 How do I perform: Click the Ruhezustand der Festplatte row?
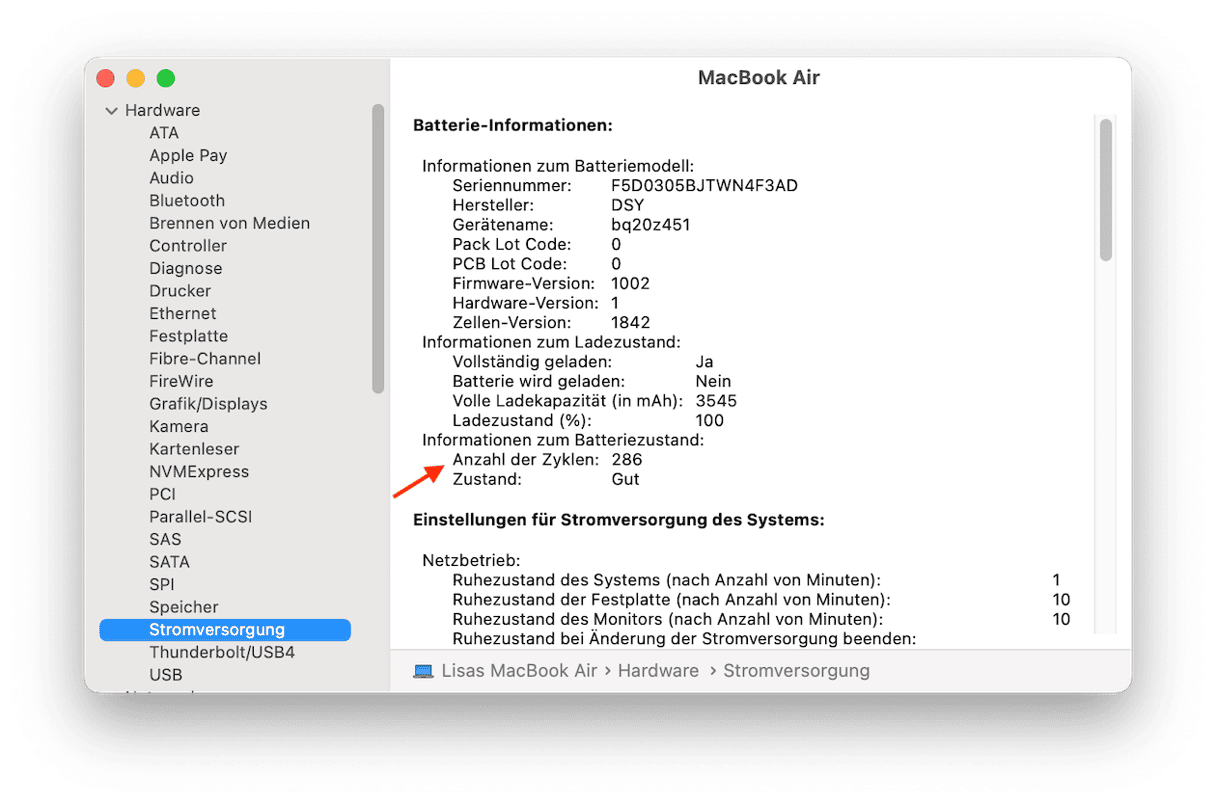(x=761, y=600)
